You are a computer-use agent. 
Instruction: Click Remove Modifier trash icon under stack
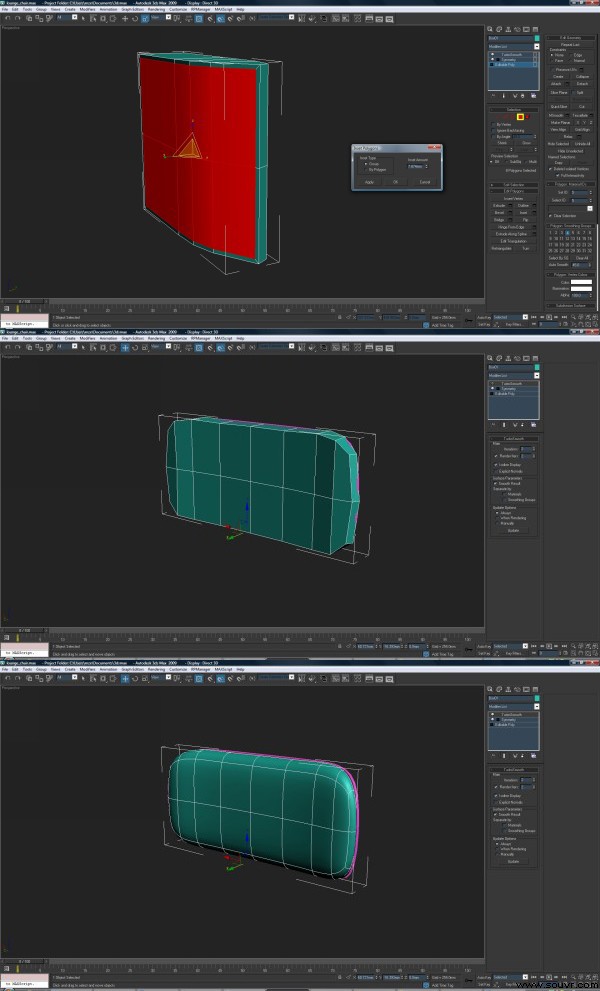pyautogui.click(x=522, y=96)
